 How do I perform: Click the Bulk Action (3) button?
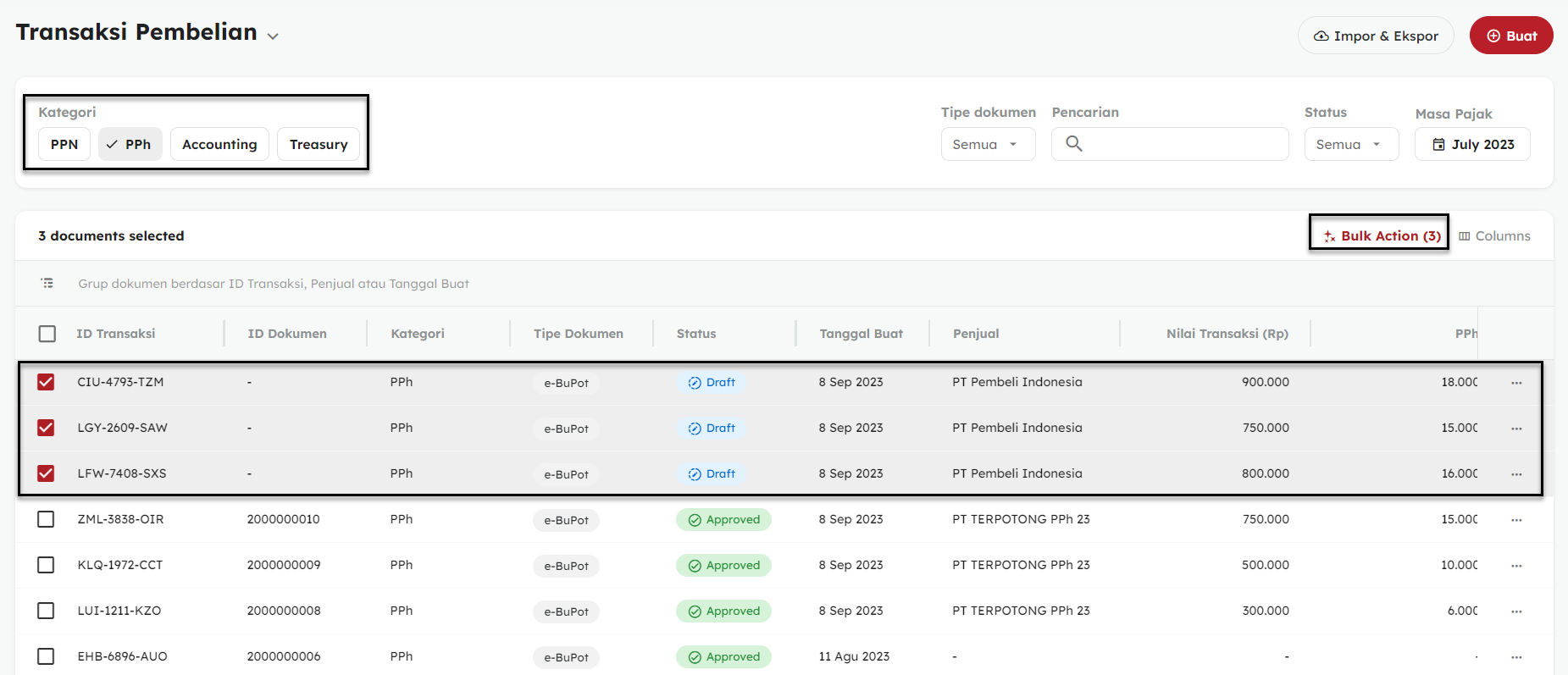click(1381, 236)
